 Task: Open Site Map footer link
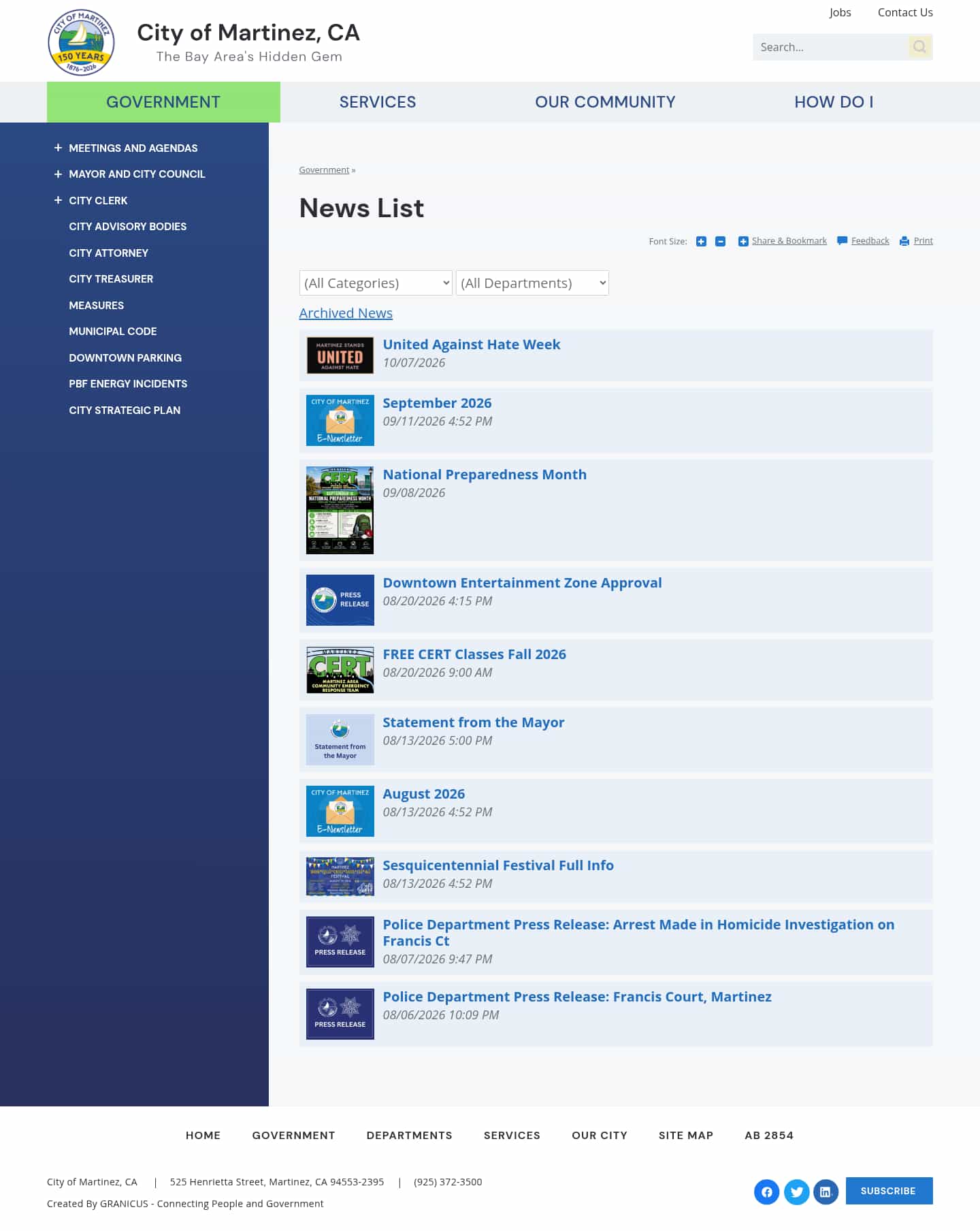coord(686,1135)
